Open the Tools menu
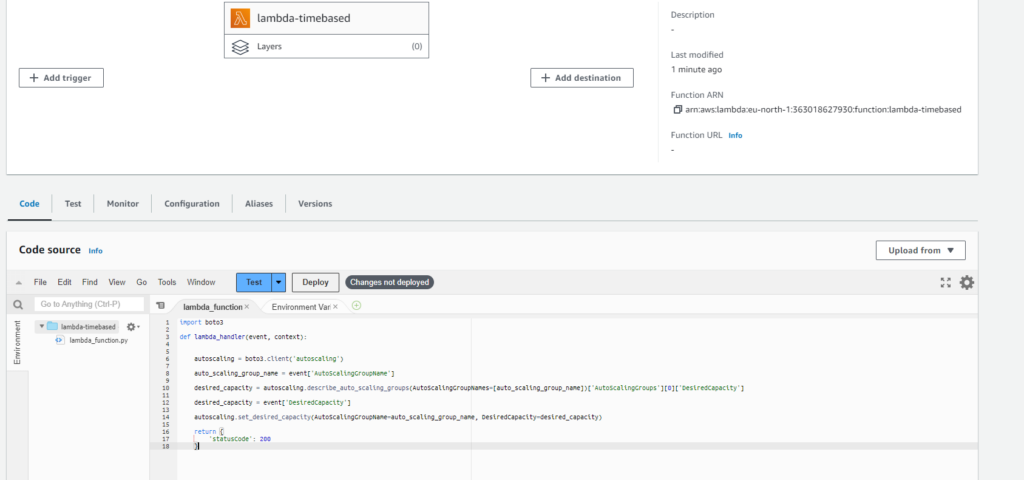The height and width of the screenshot is (480, 1024). [167, 282]
